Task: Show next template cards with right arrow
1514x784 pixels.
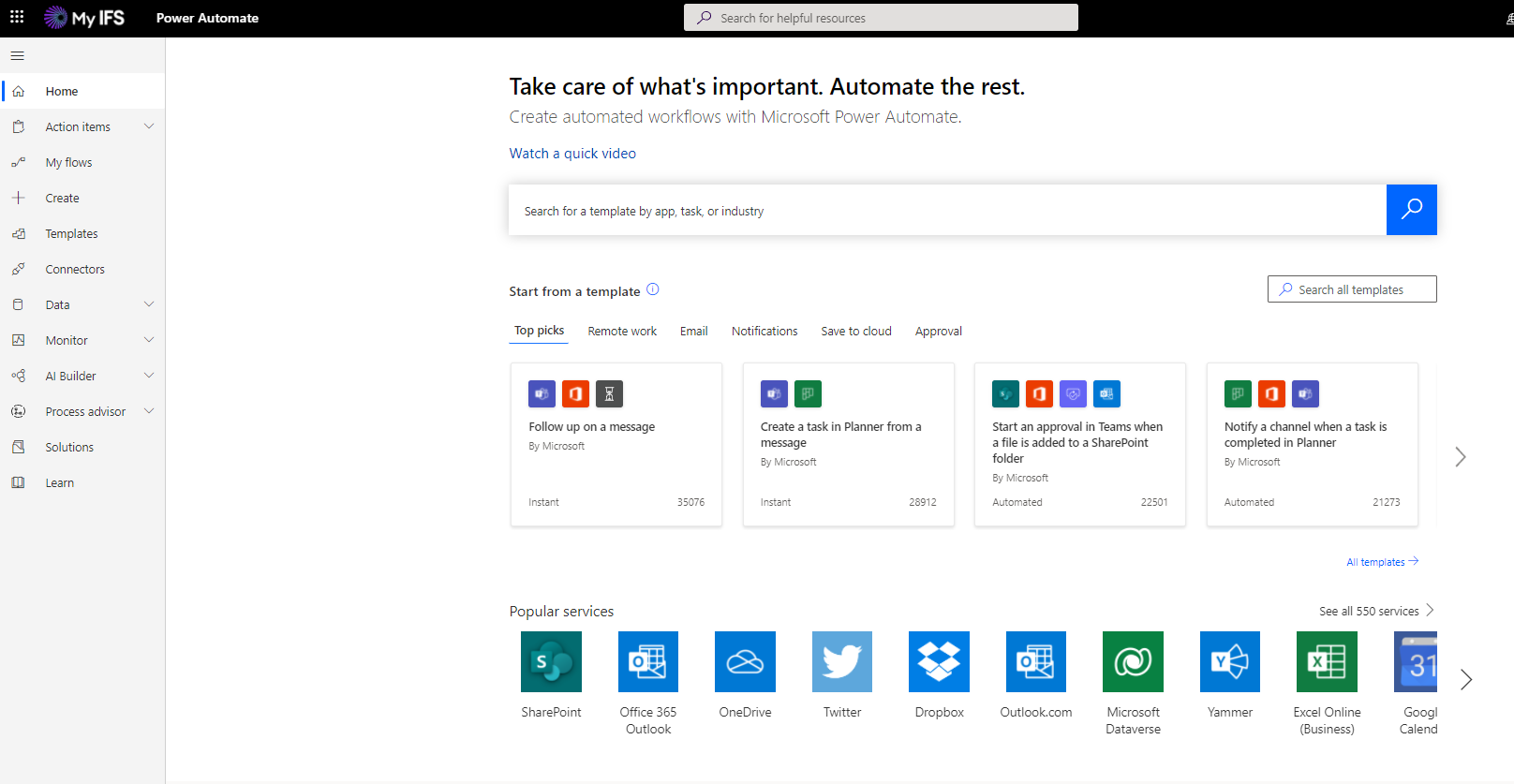Action: click(x=1460, y=457)
